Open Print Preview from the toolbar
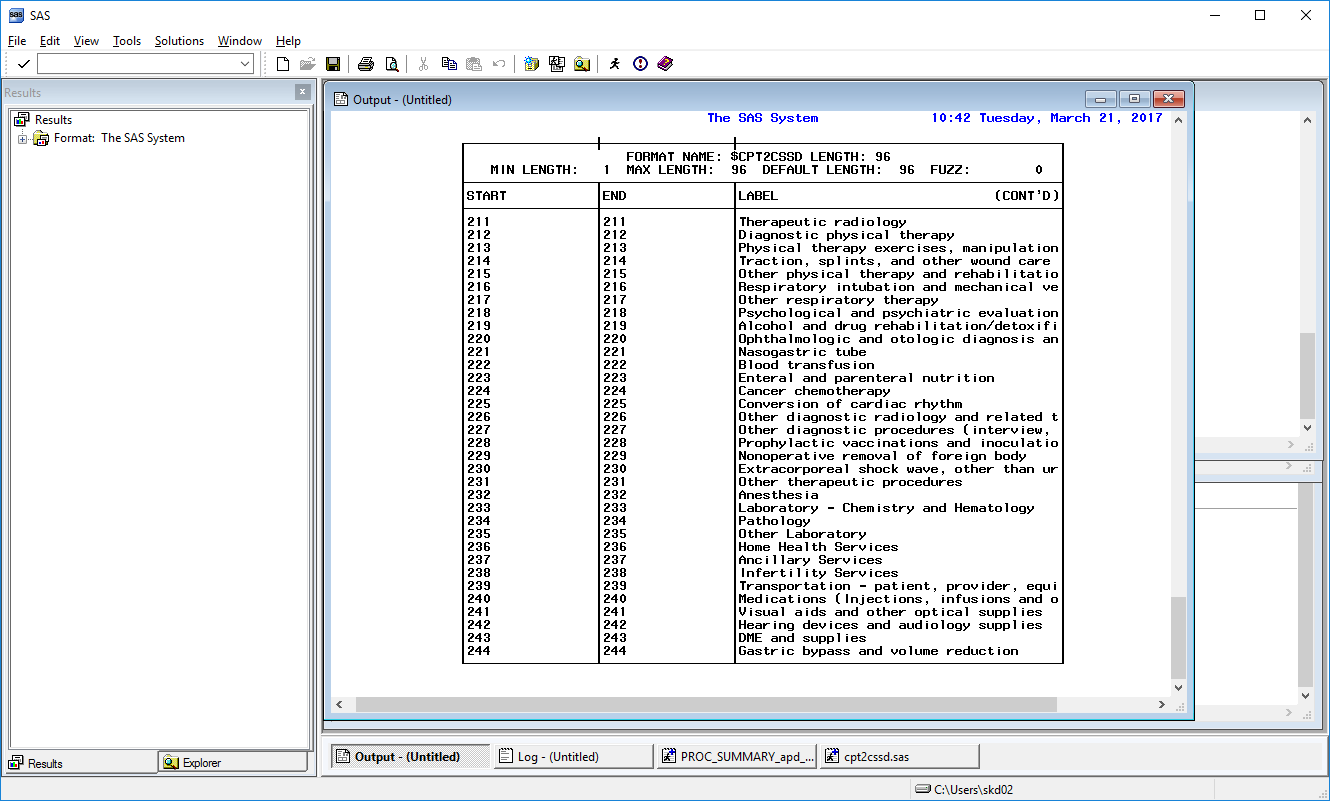The image size is (1330, 801). click(x=392, y=64)
